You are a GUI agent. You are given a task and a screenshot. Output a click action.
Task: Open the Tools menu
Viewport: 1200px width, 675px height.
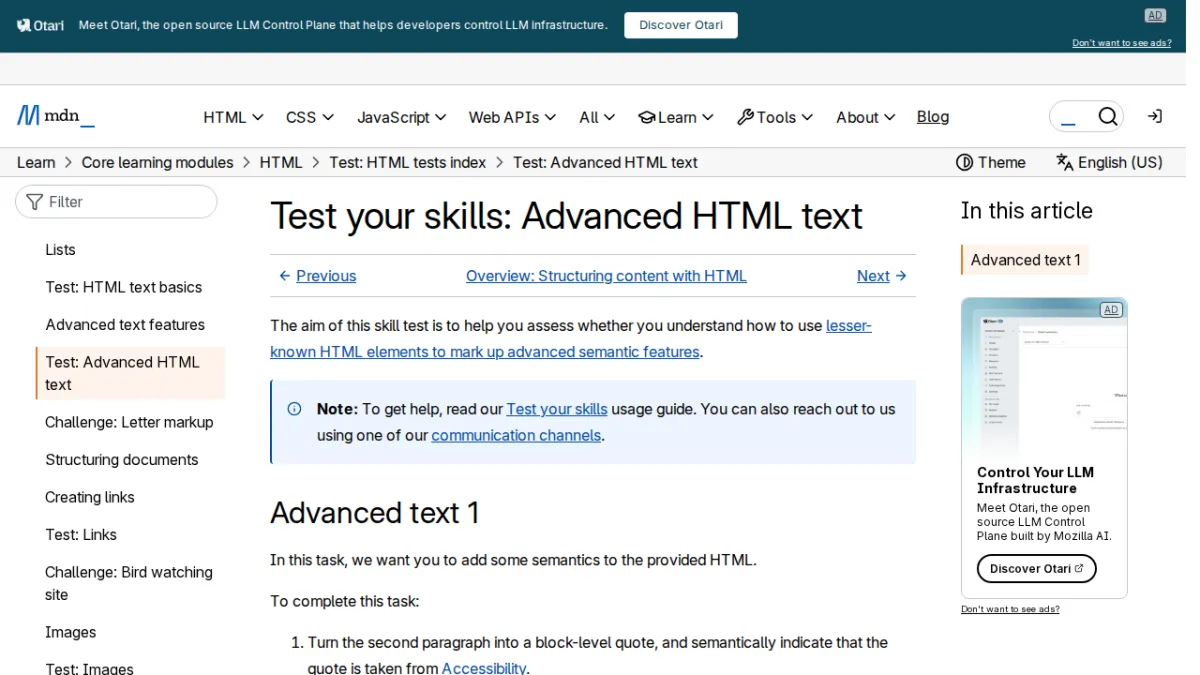pos(775,117)
